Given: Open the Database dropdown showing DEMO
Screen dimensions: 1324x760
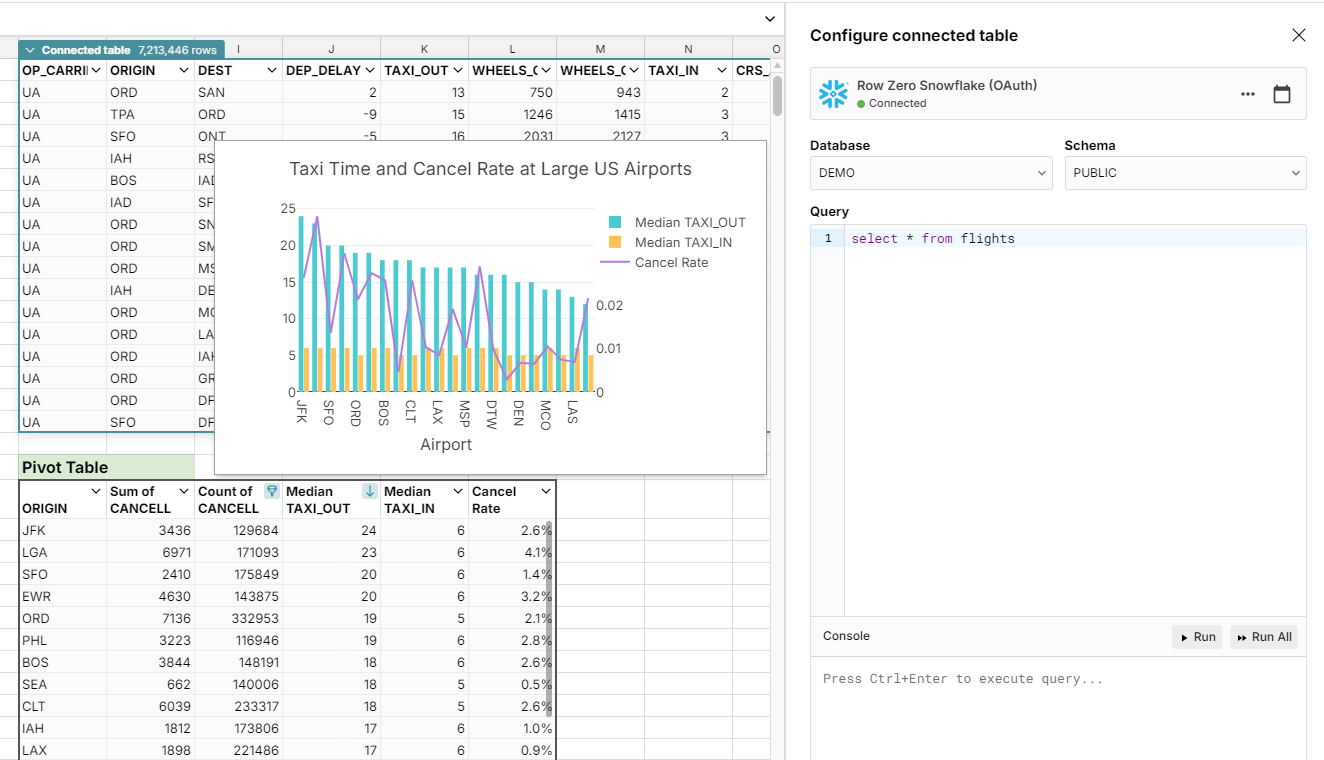Looking at the screenshot, I should click(930, 173).
